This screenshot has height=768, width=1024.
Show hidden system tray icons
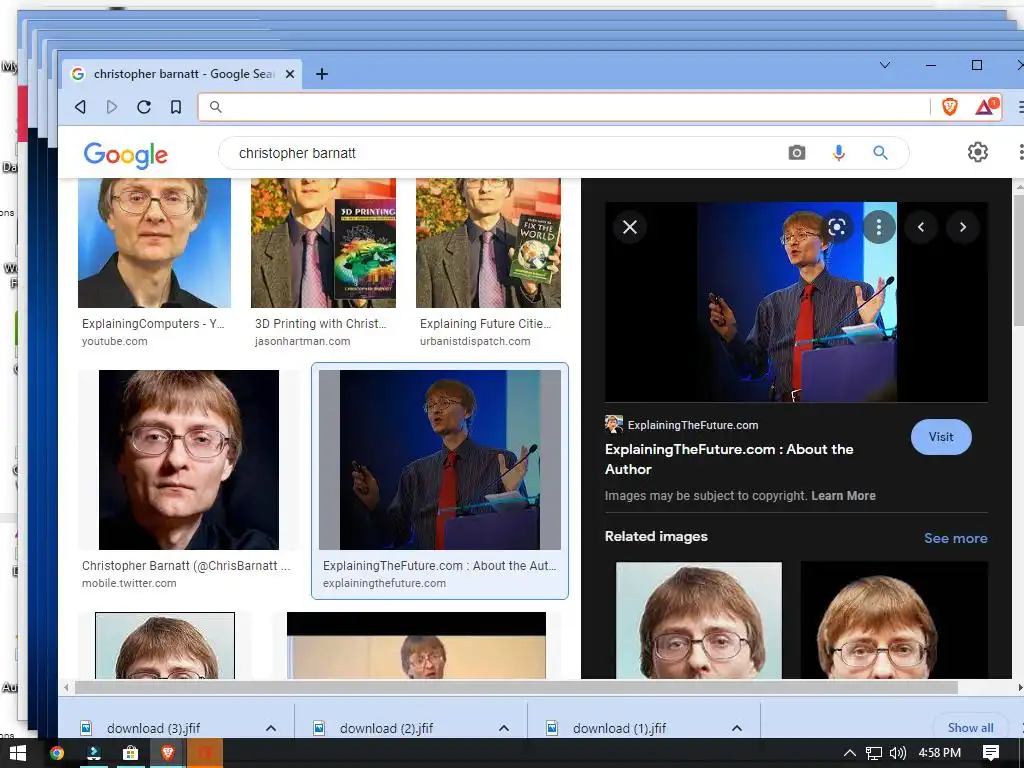[850, 753]
